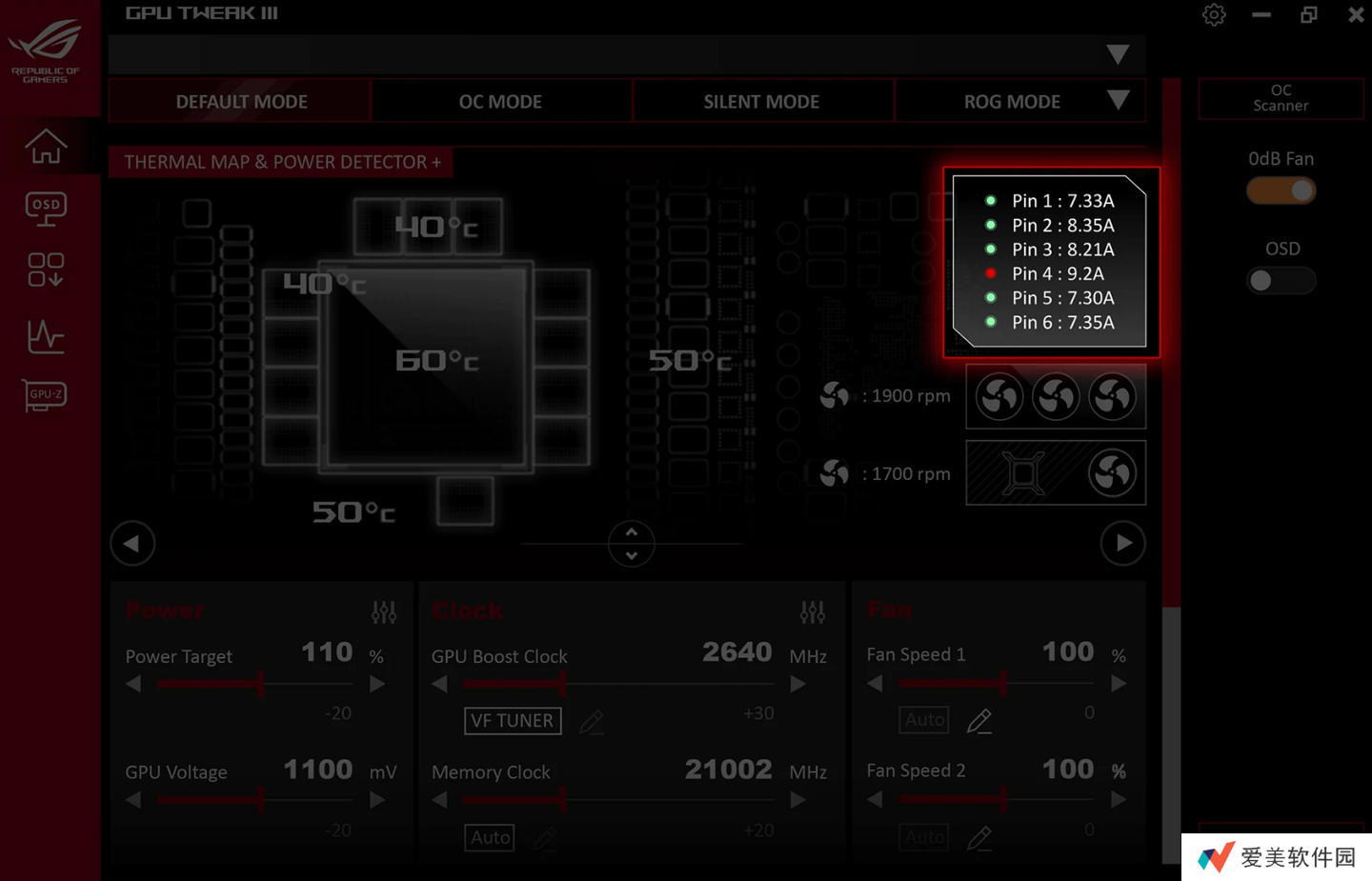Open the utilities download sidebar icon
Viewport: 1372px width, 881px height.
pos(46,270)
